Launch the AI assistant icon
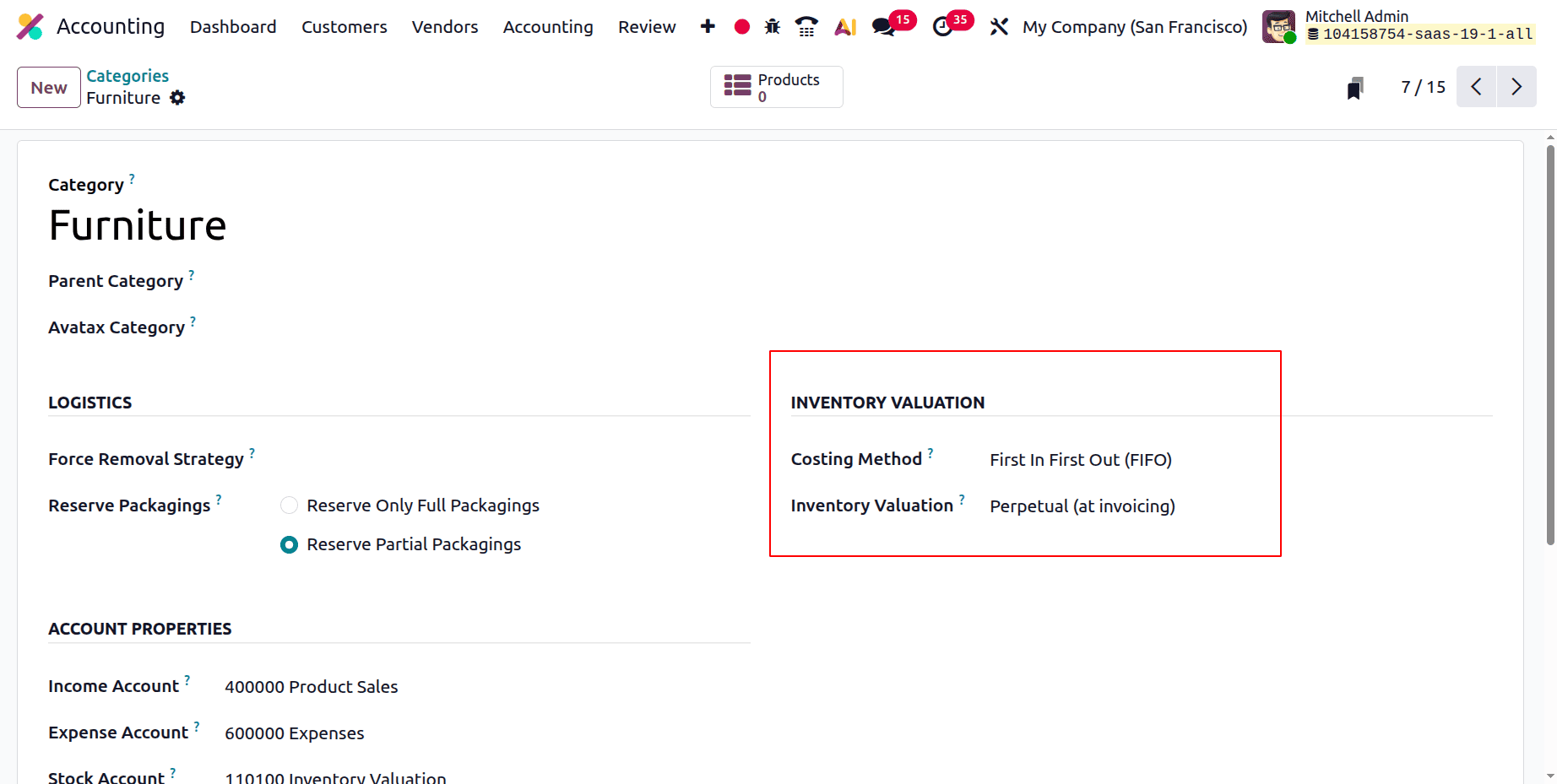The image size is (1557, 784). [845, 27]
